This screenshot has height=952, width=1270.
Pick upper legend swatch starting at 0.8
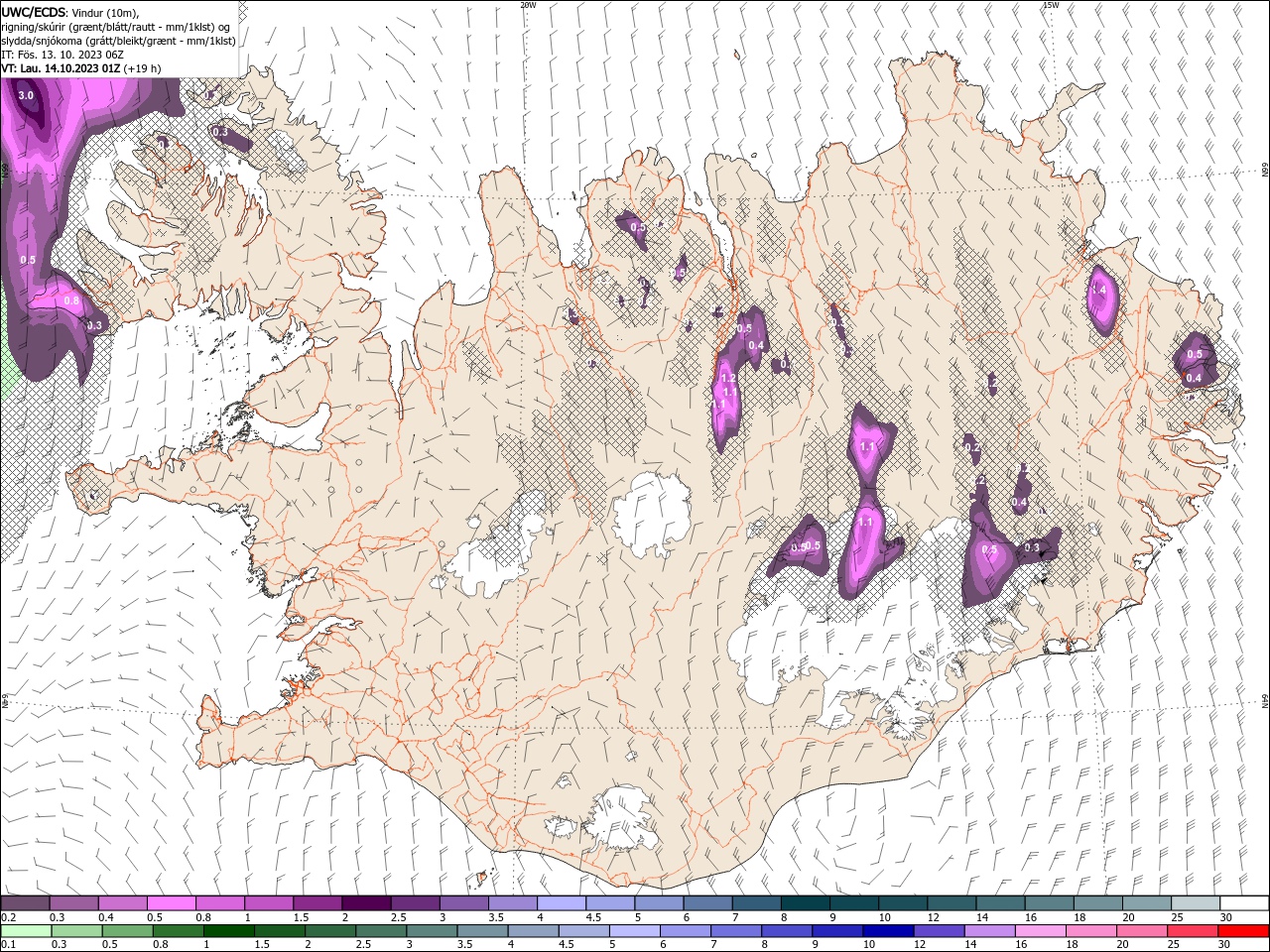[x=219, y=903]
